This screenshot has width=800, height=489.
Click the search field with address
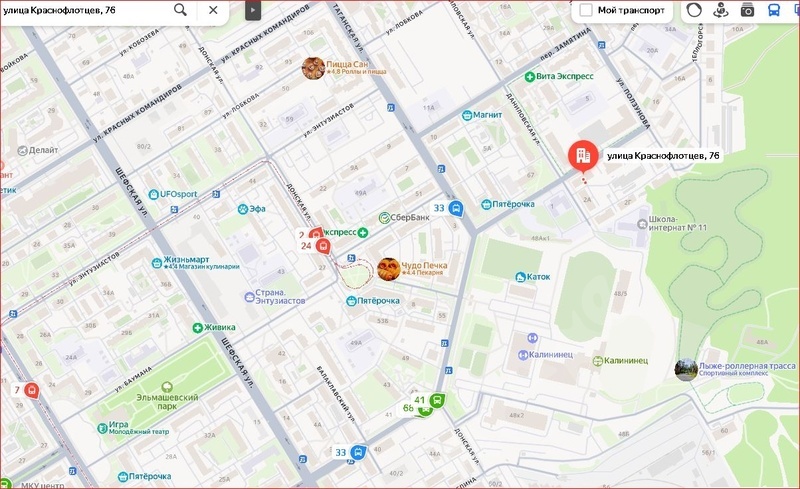pos(85,10)
